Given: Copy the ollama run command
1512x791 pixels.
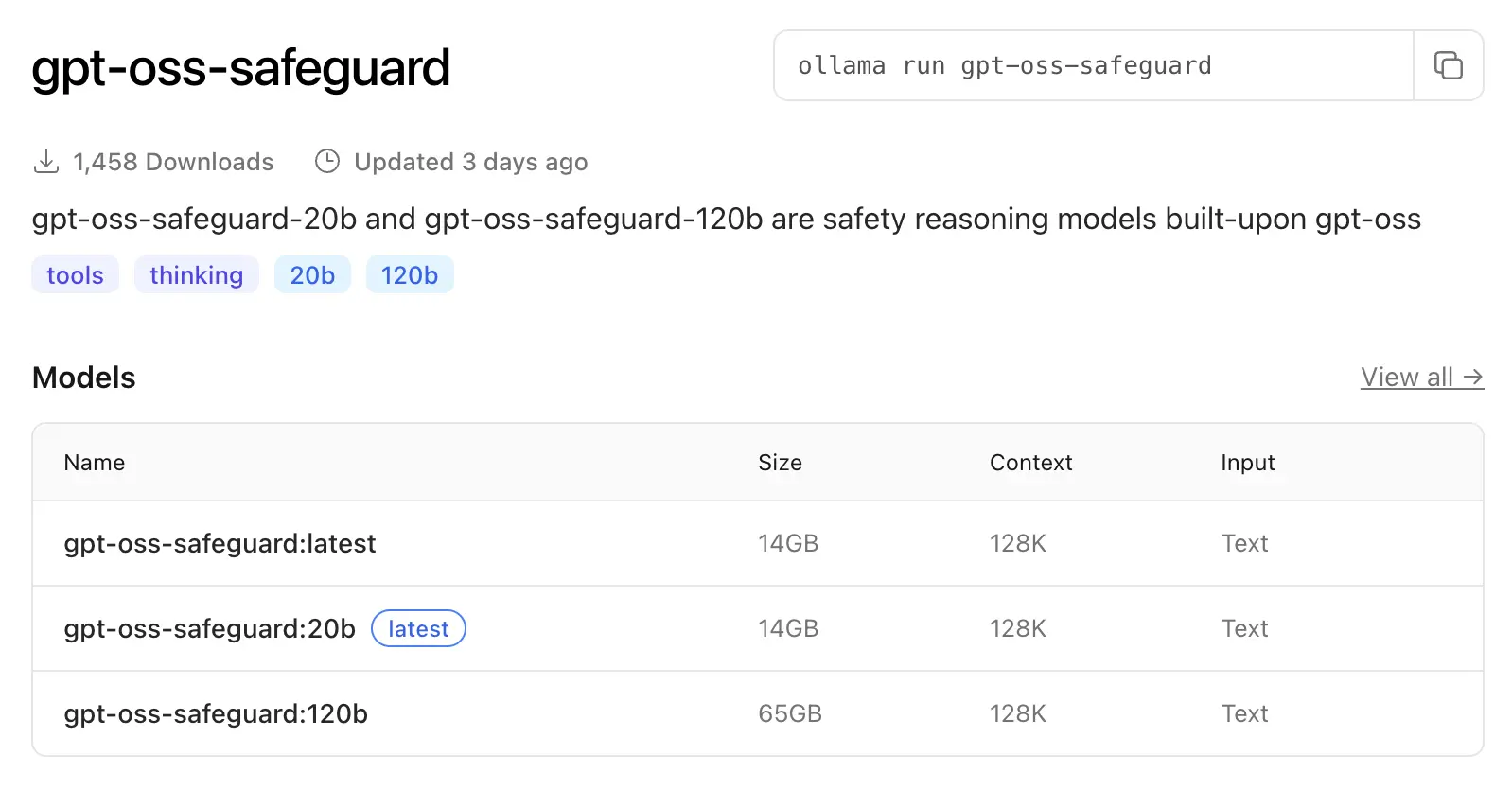Looking at the screenshot, I should (x=1449, y=65).
